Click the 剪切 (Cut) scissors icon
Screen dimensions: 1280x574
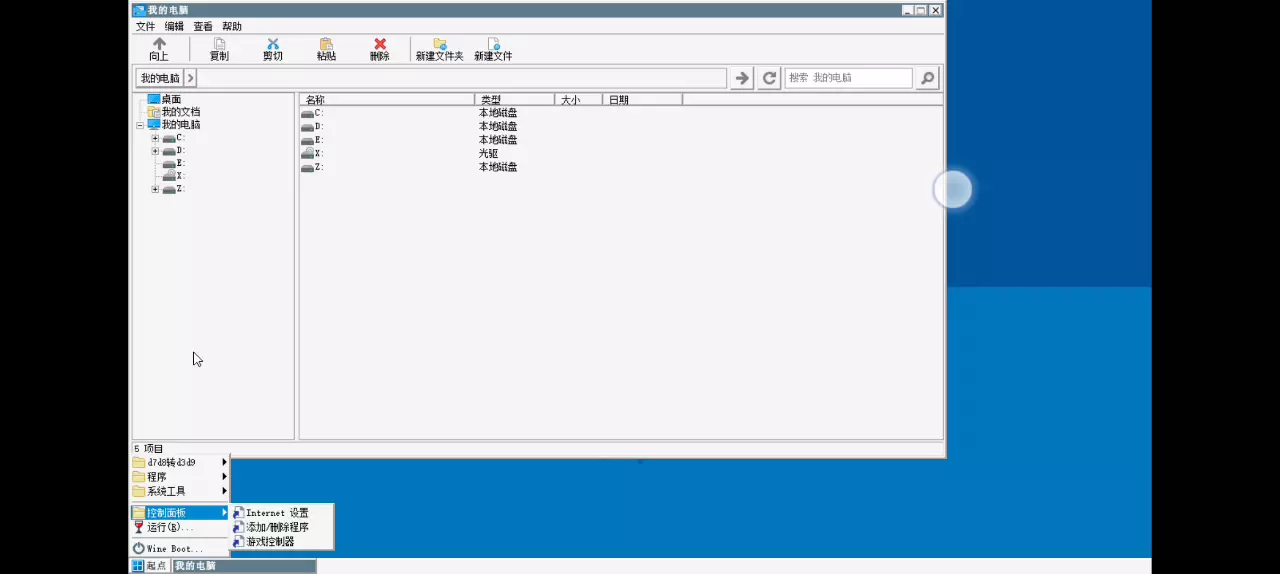pyautogui.click(x=273, y=45)
